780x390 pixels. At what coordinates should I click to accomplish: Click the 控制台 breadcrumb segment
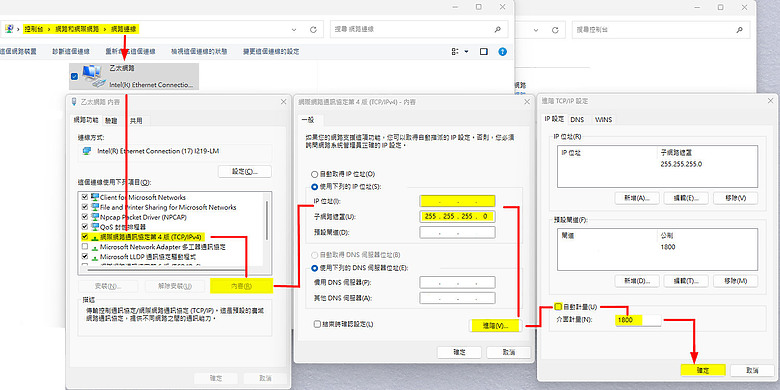coord(33,29)
